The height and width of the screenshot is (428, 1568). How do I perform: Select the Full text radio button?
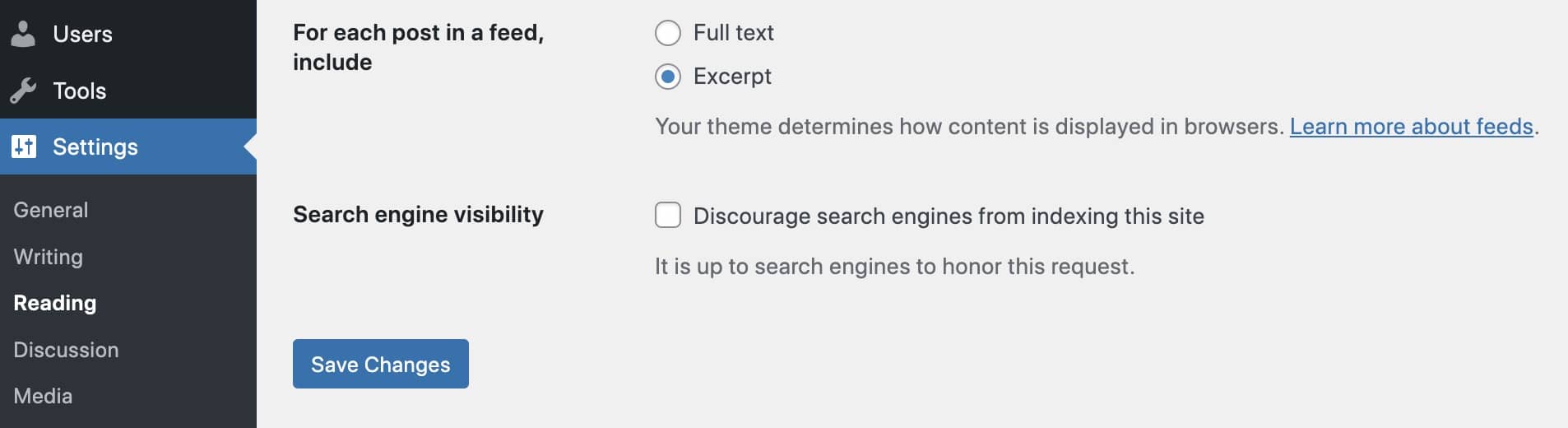coord(668,33)
